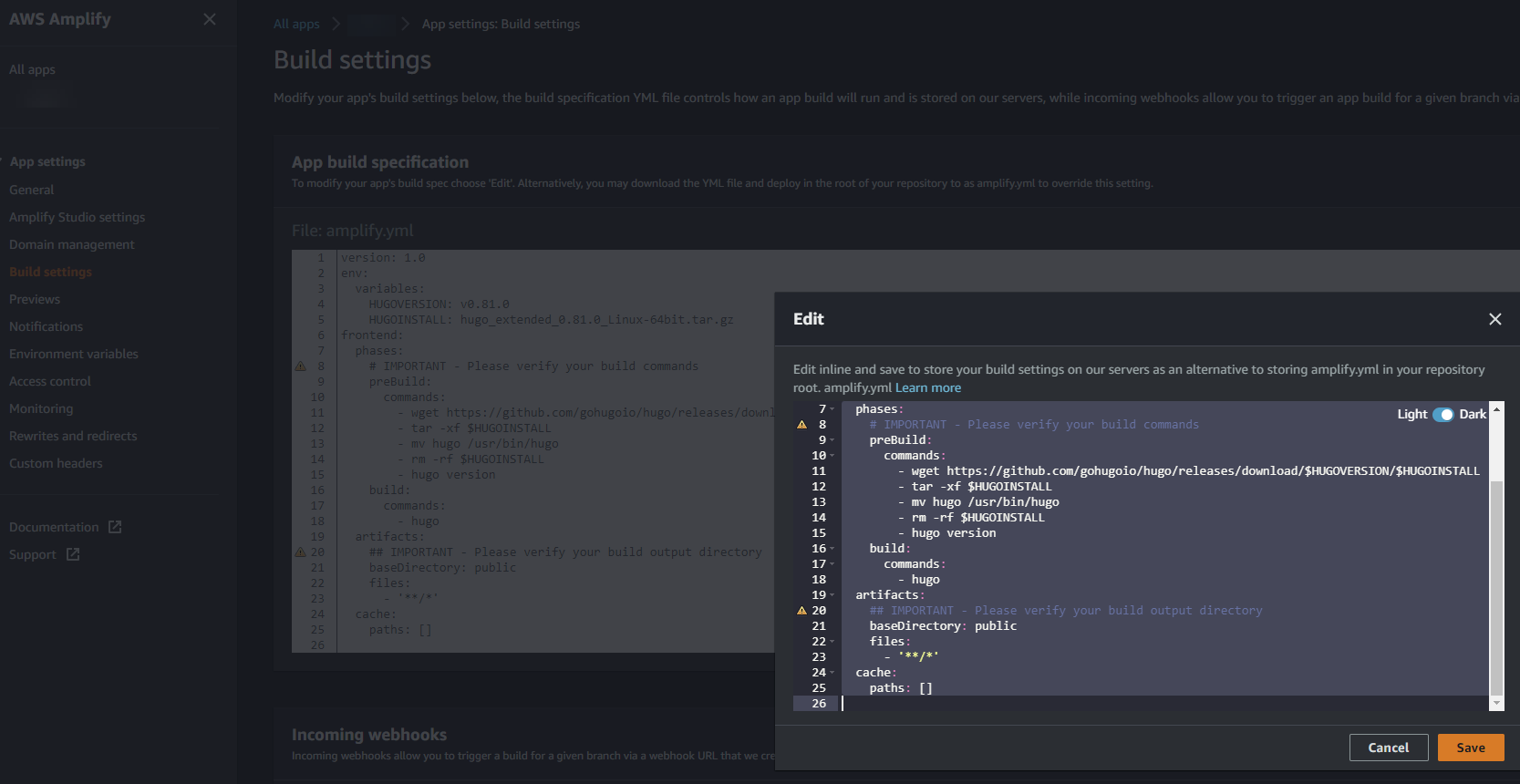Click 'hugo version' line in editor
The image size is (1520, 784).
(946, 533)
